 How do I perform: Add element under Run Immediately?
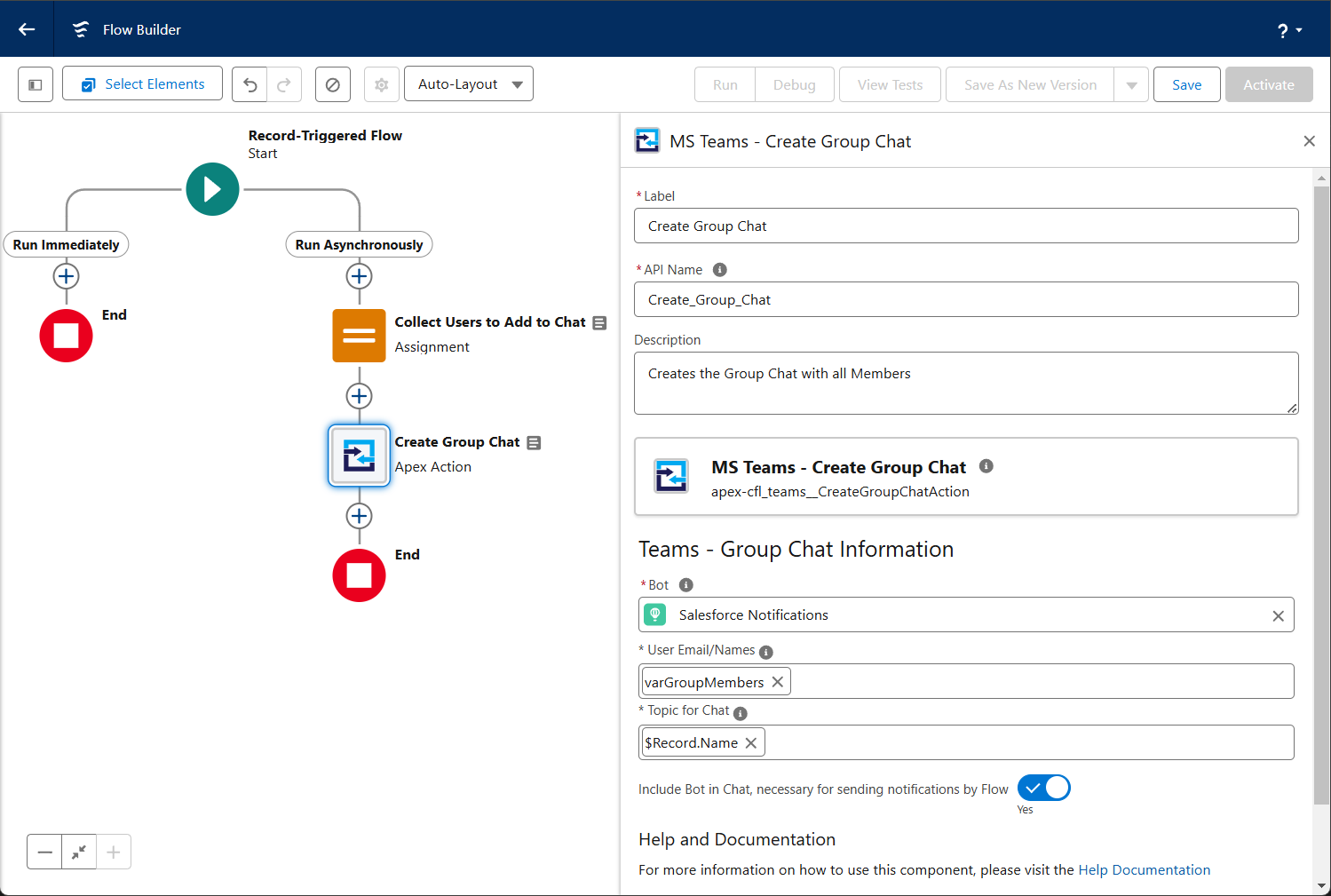(67, 276)
